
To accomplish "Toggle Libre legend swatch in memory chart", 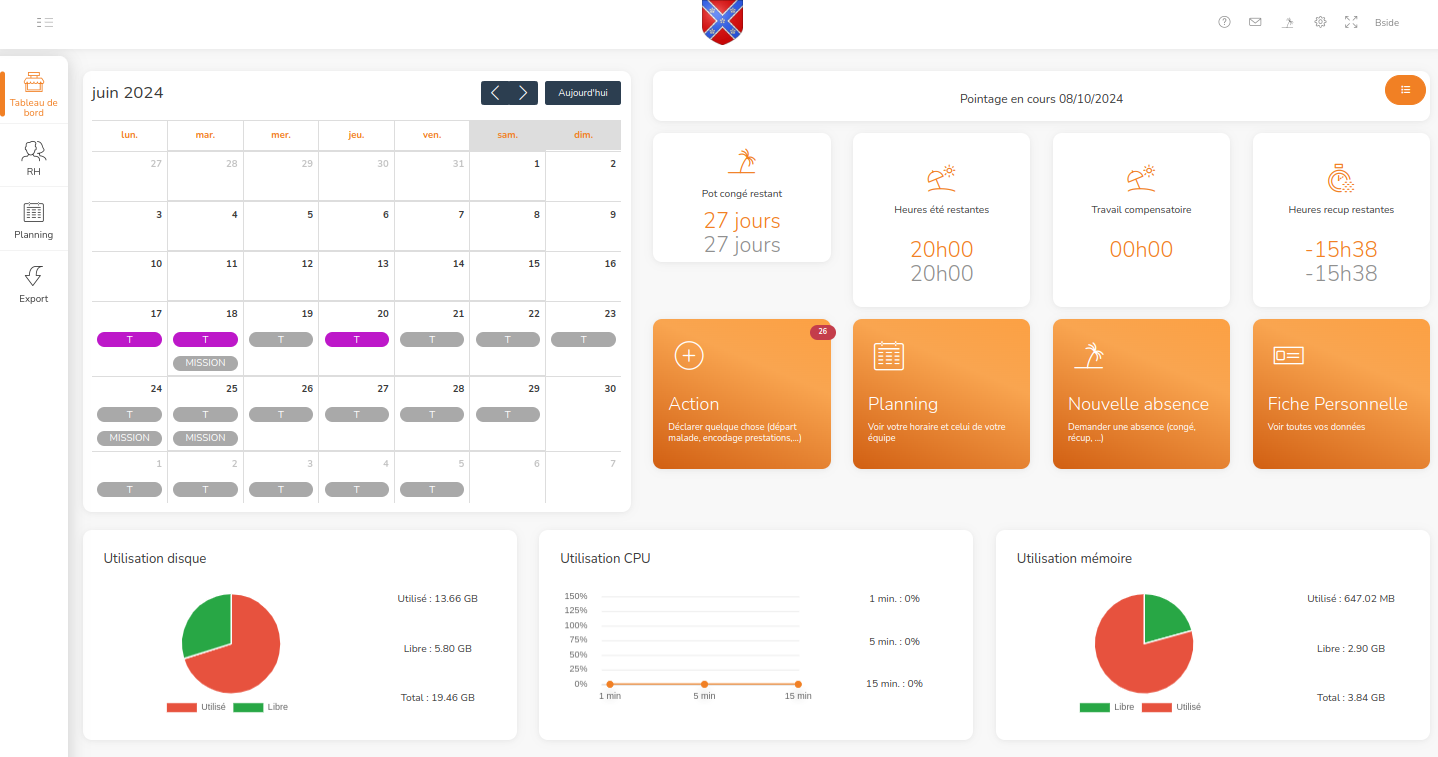I will point(1094,707).
